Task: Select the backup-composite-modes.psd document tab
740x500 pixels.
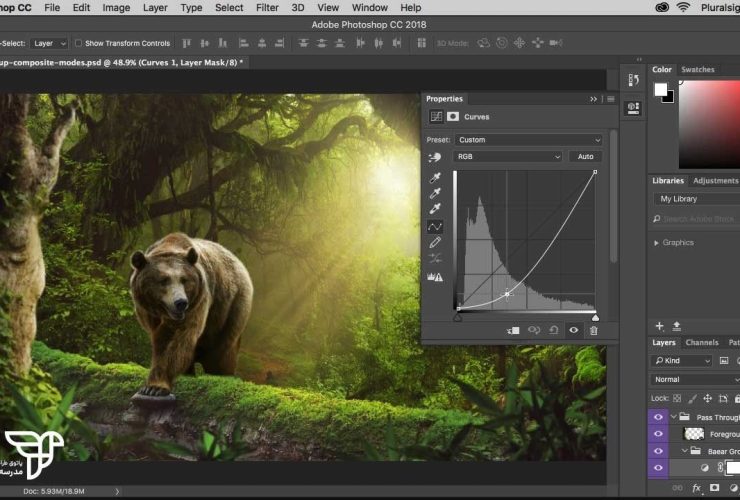Action: pos(122,62)
